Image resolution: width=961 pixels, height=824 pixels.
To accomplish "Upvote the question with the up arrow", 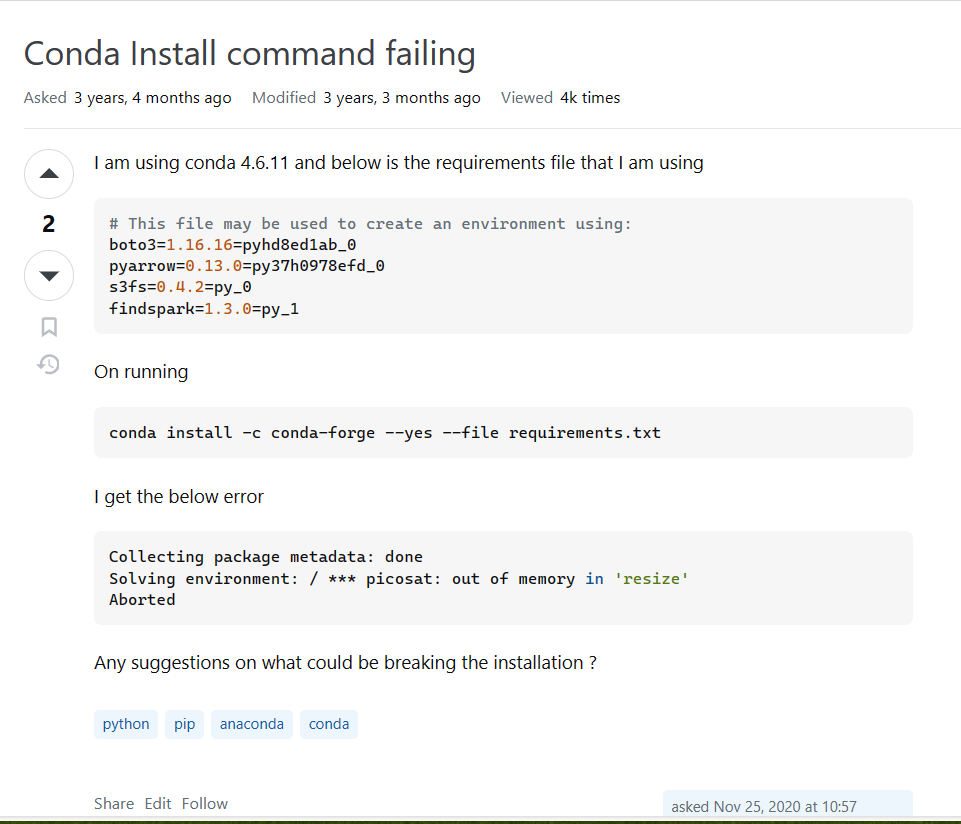I will (x=49, y=174).
